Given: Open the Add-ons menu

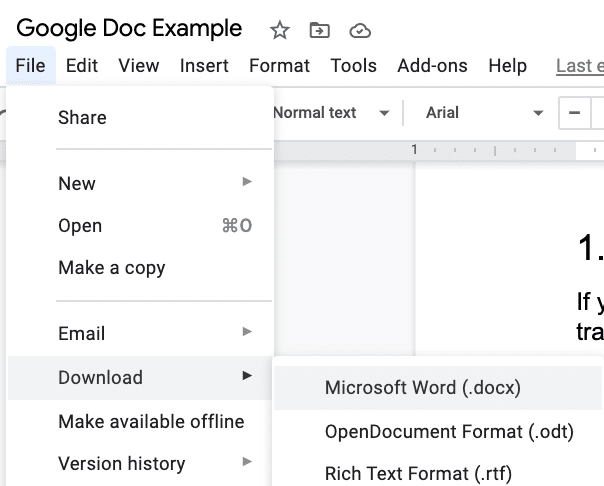Looking at the screenshot, I should pos(433,65).
